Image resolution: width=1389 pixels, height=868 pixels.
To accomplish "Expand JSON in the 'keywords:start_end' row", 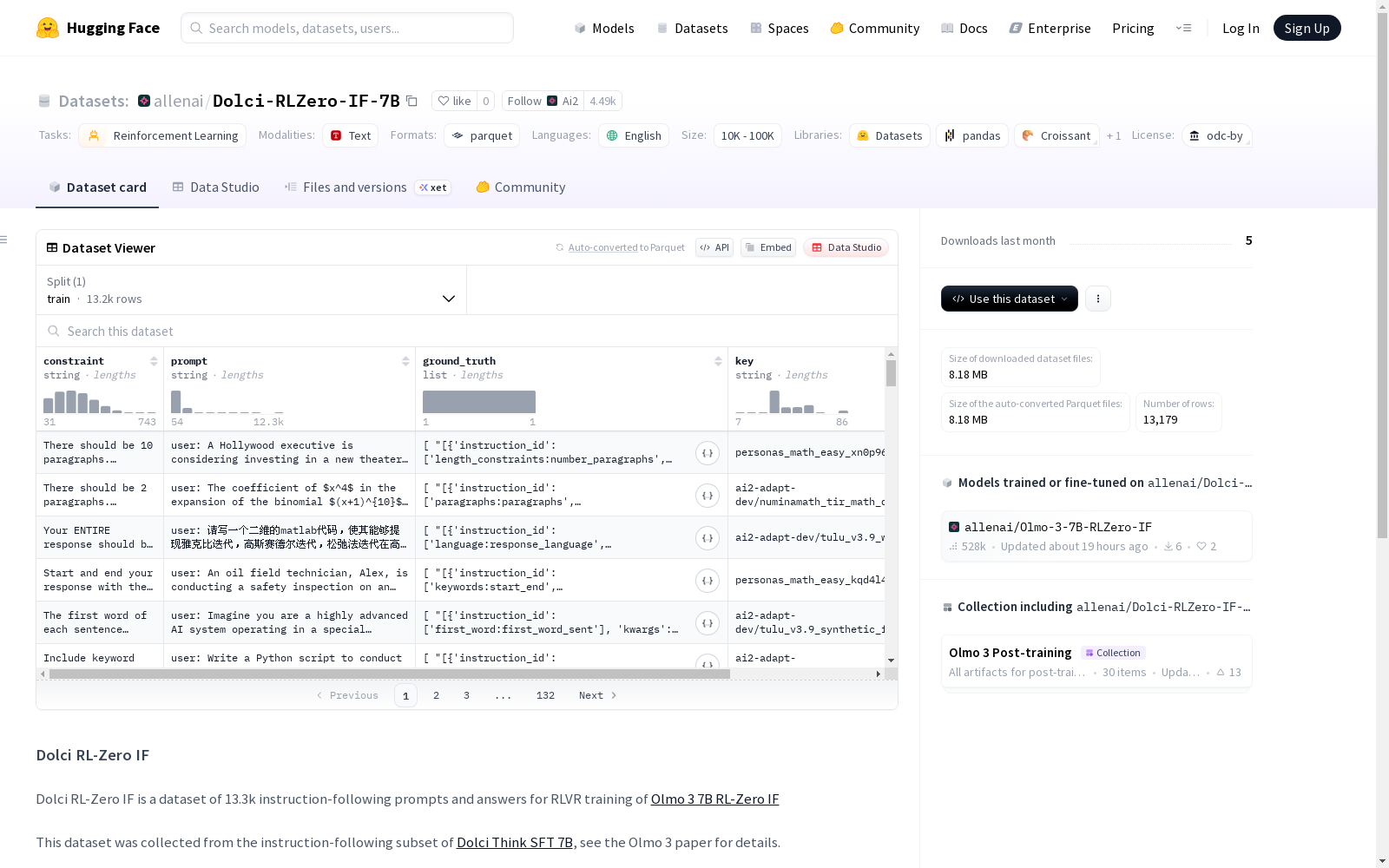I will 708,581.
